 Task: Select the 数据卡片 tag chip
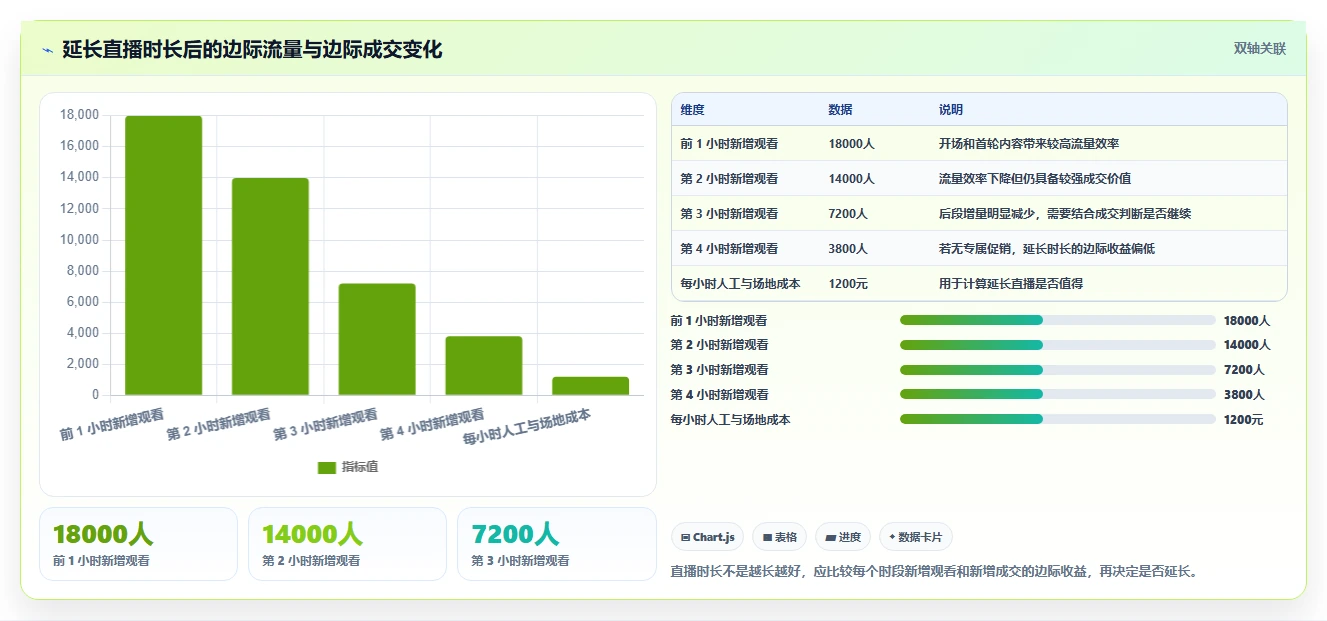(916, 537)
